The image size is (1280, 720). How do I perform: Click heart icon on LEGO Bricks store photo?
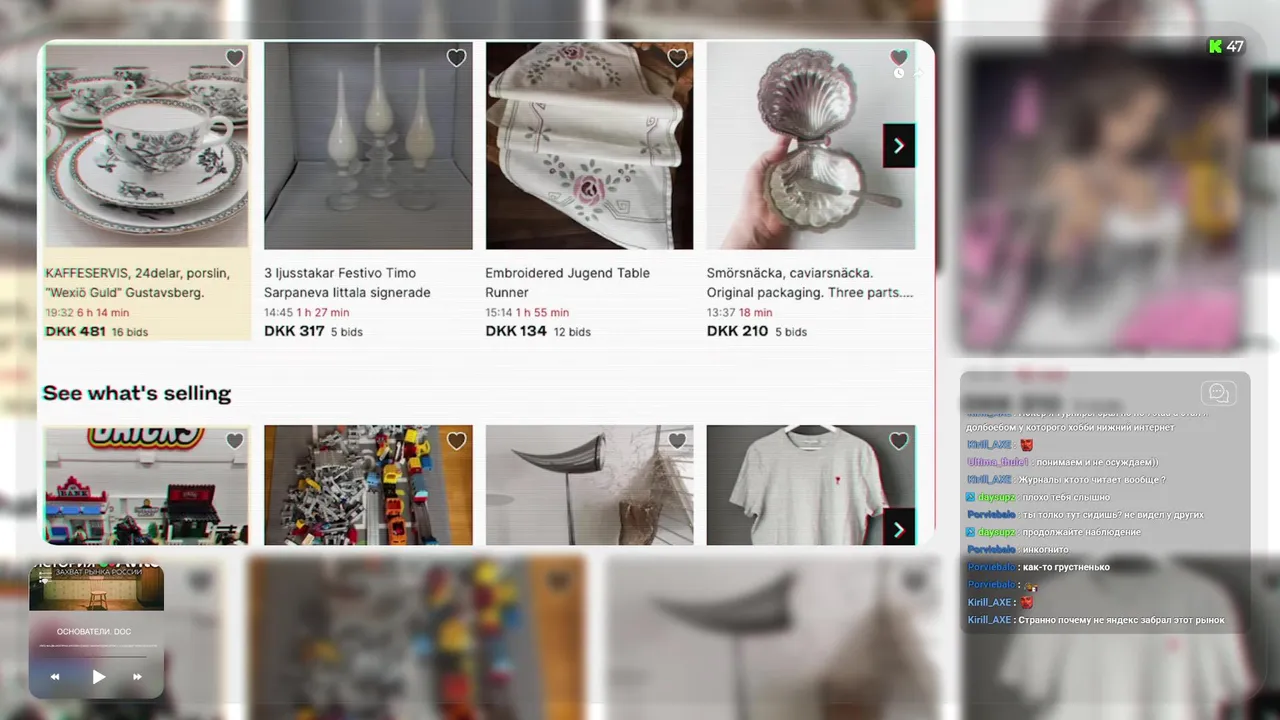click(x=234, y=441)
